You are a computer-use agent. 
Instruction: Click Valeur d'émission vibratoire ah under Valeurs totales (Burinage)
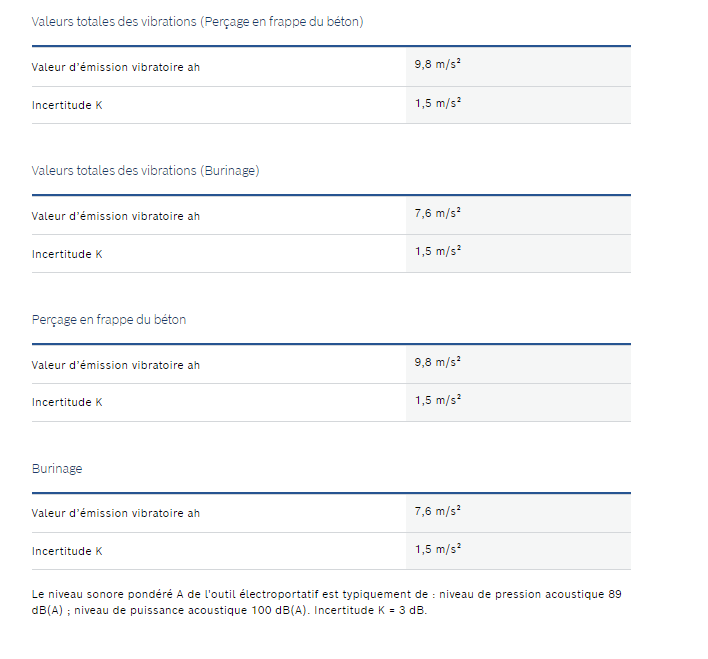(116, 216)
